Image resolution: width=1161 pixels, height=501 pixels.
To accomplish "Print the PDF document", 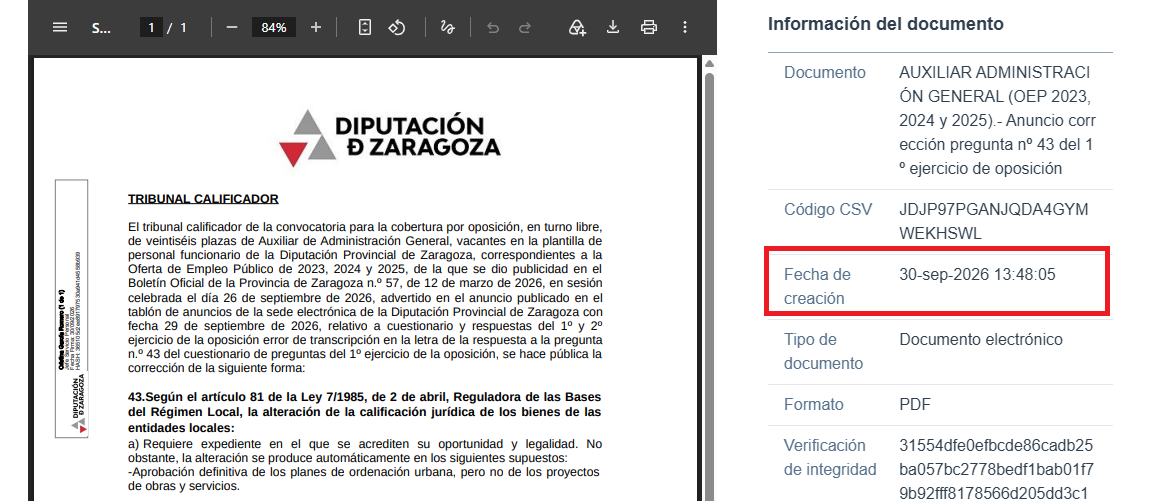I will click(x=649, y=27).
